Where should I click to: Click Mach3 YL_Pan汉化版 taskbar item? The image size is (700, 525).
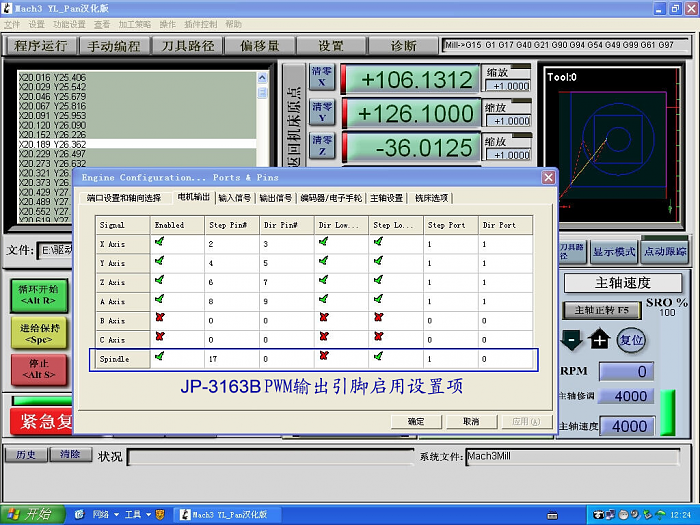226,515
